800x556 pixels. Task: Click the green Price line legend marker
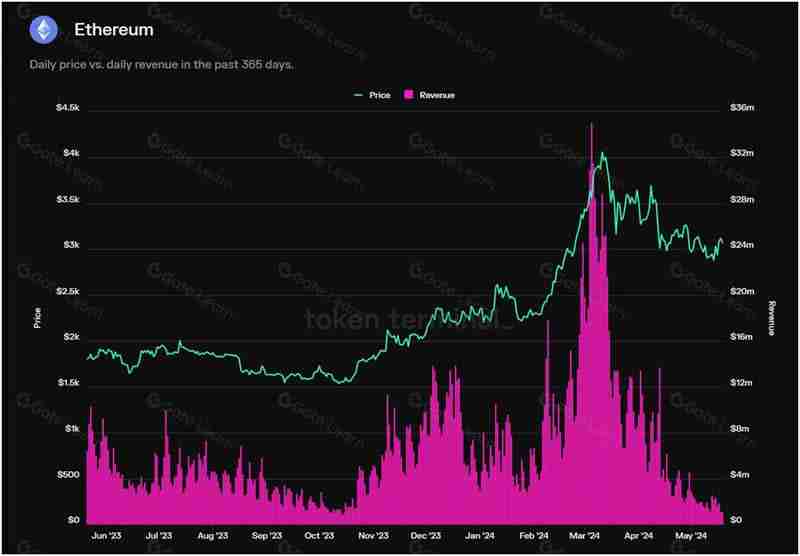(x=359, y=95)
